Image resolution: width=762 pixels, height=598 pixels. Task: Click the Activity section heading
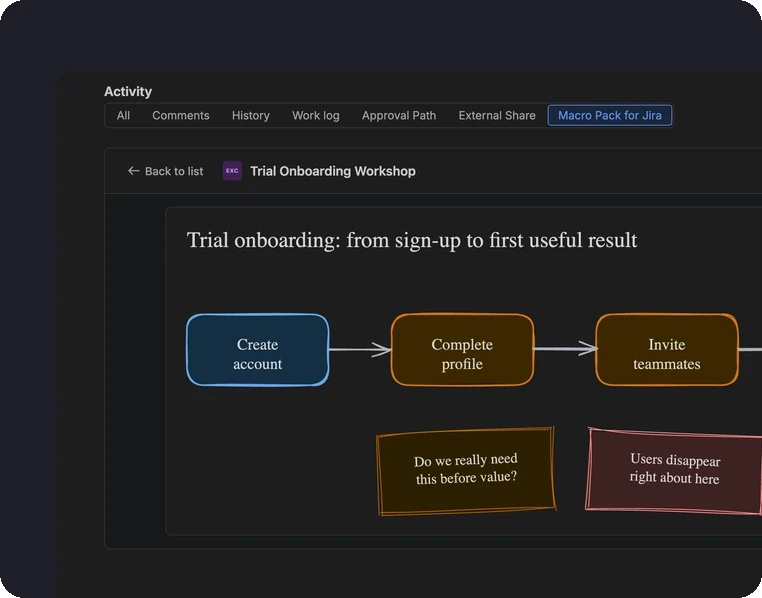coord(128,91)
